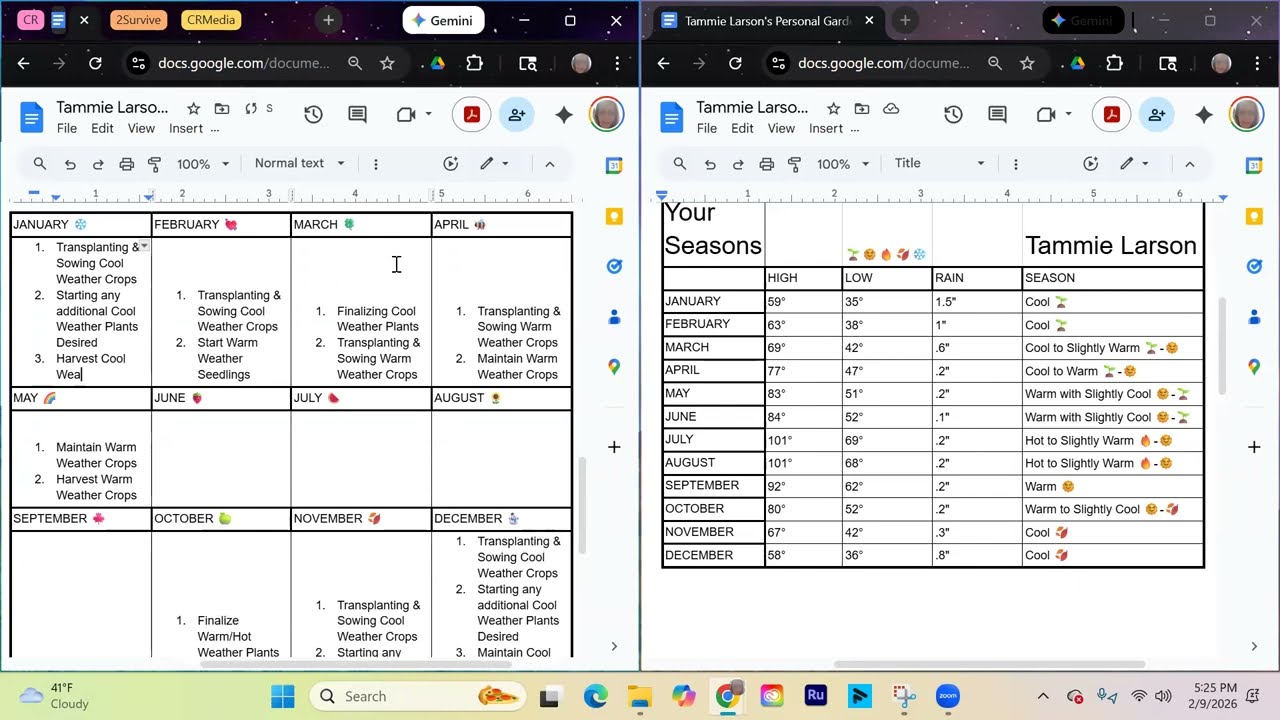Open Normal text style dropdown
This screenshot has height=720, width=1280.
coord(299,163)
